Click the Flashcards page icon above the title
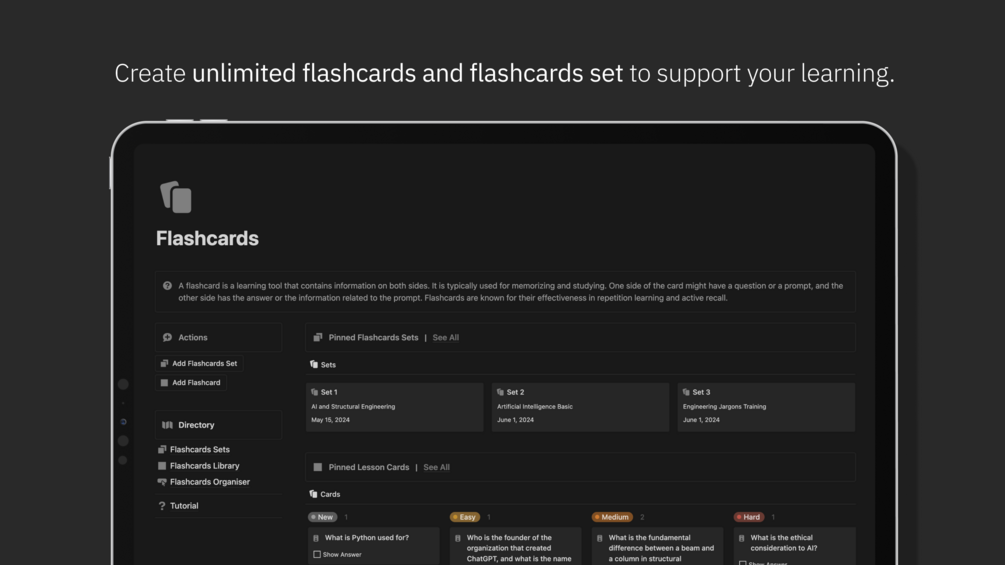This screenshot has height=565, width=1005. pos(176,197)
